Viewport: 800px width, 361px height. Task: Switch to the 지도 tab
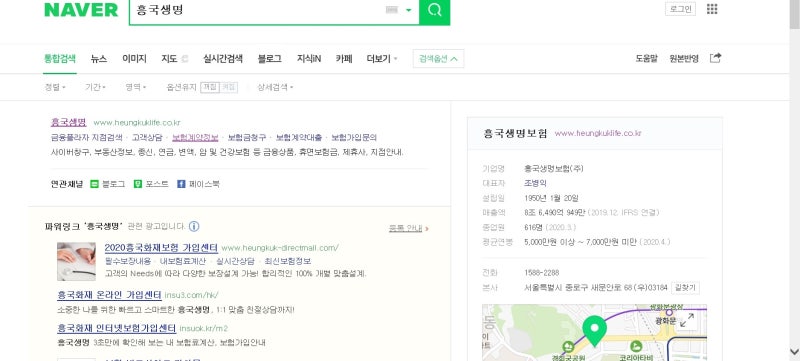[x=169, y=59]
